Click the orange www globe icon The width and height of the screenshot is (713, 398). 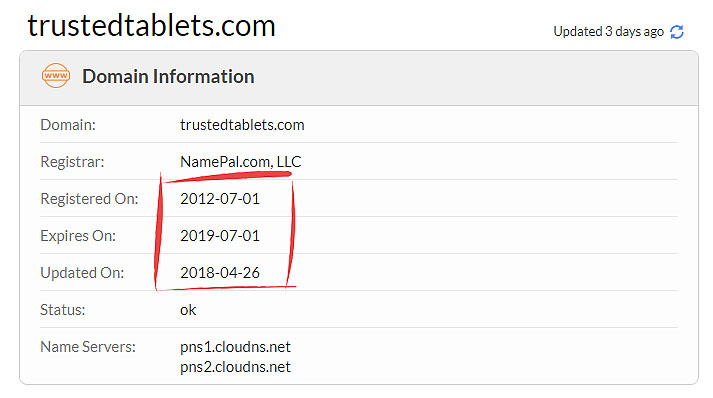(55, 76)
